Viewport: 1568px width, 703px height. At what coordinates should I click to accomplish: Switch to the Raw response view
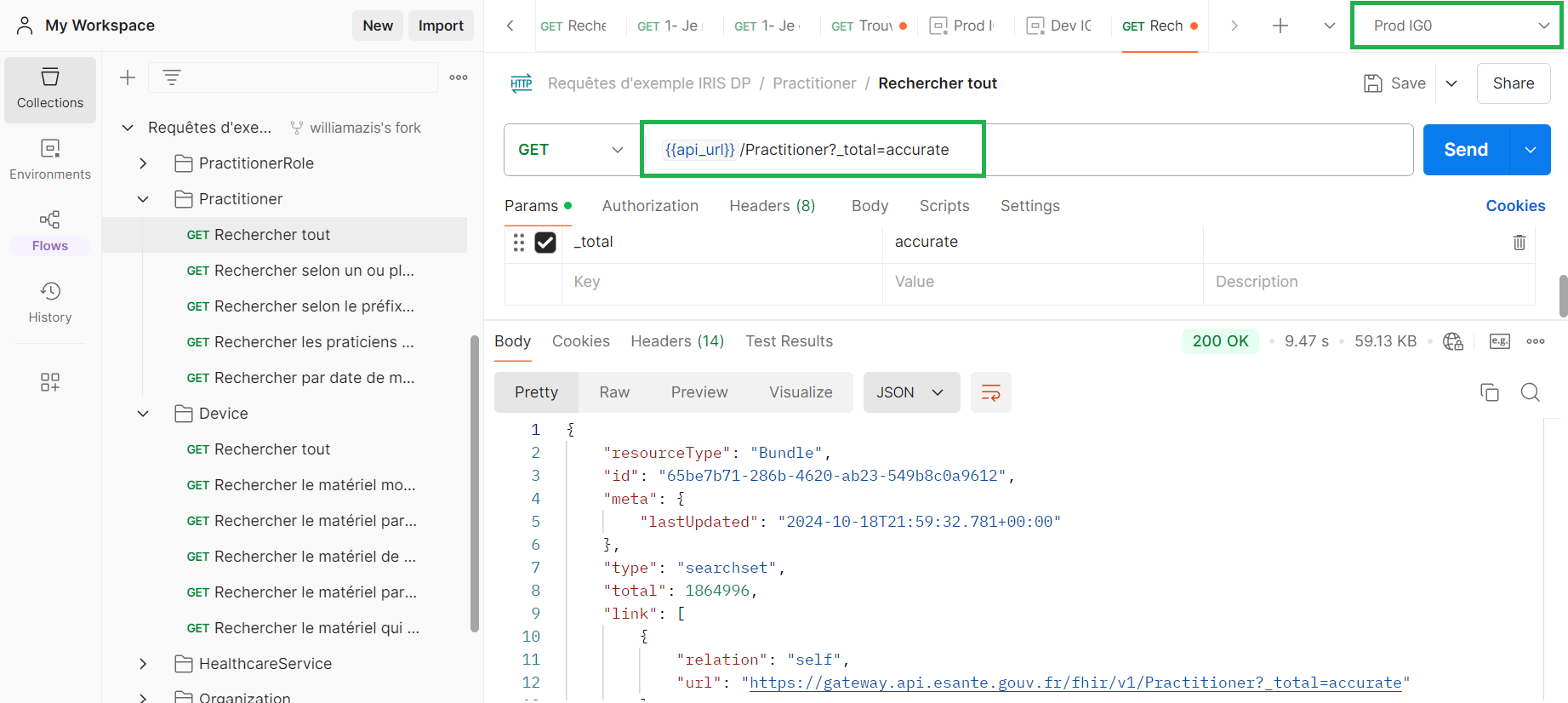[613, 392]
